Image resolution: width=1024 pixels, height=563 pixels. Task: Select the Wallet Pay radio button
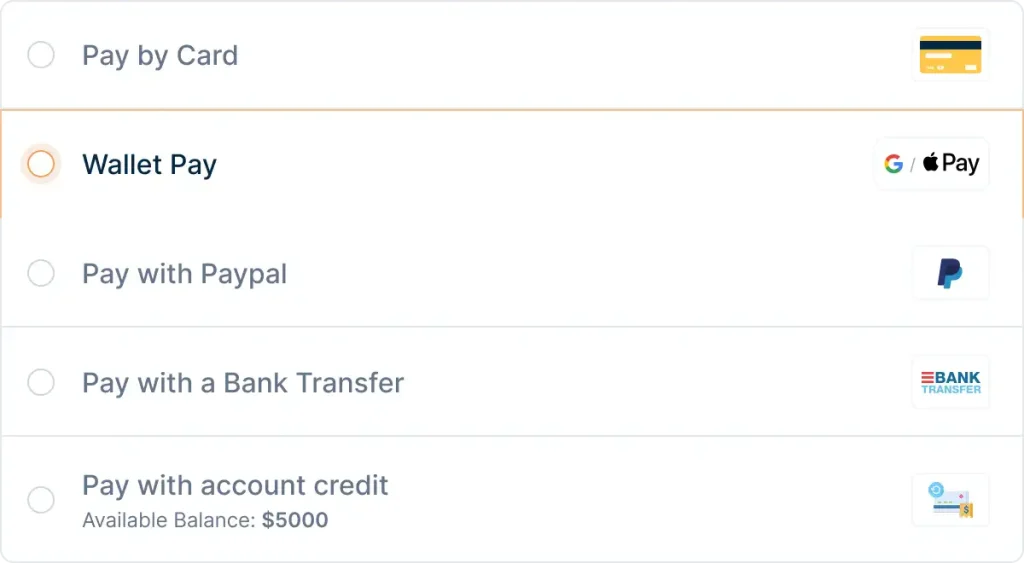click(40, 164)
